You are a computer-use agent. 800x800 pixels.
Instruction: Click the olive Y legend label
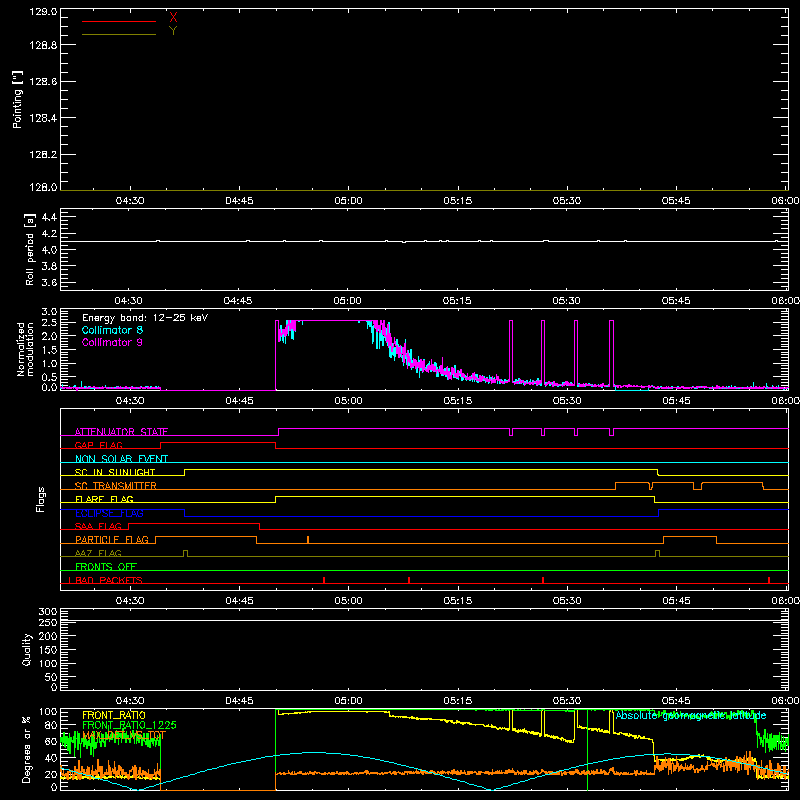click(x=173, y=31)
